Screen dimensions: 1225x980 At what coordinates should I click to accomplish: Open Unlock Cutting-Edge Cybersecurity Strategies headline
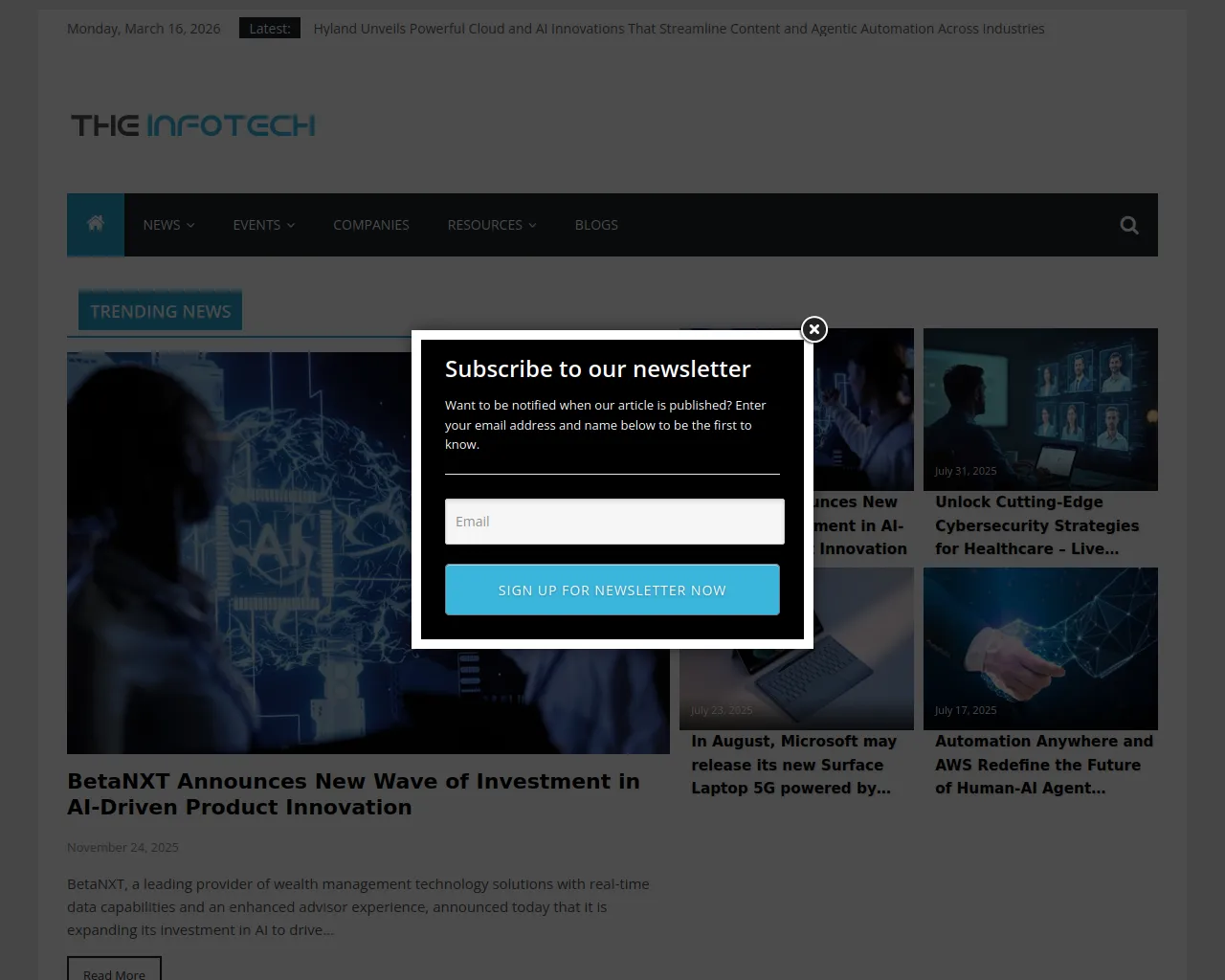[1037, 525]
